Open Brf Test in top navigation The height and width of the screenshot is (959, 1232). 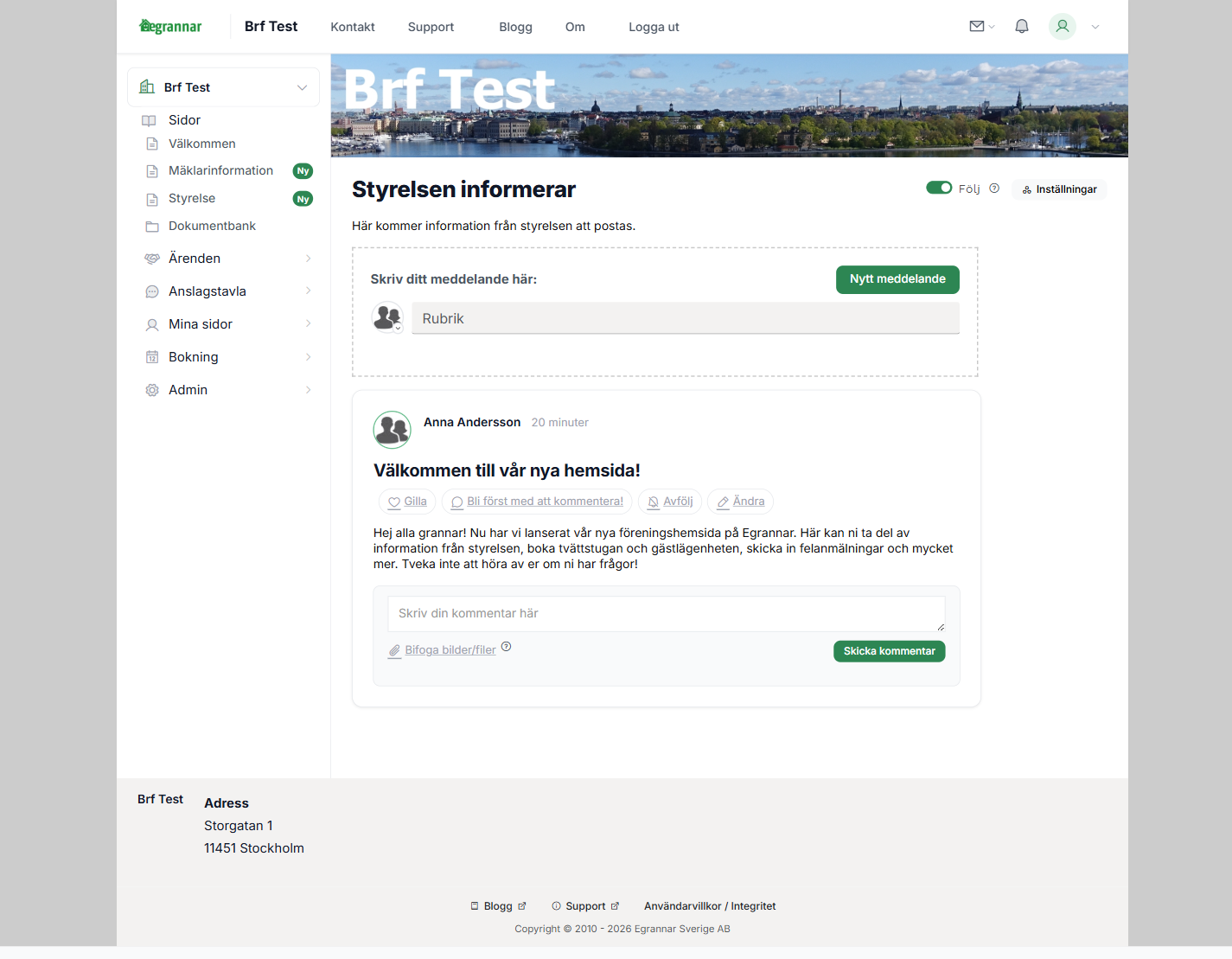point(271,26)
